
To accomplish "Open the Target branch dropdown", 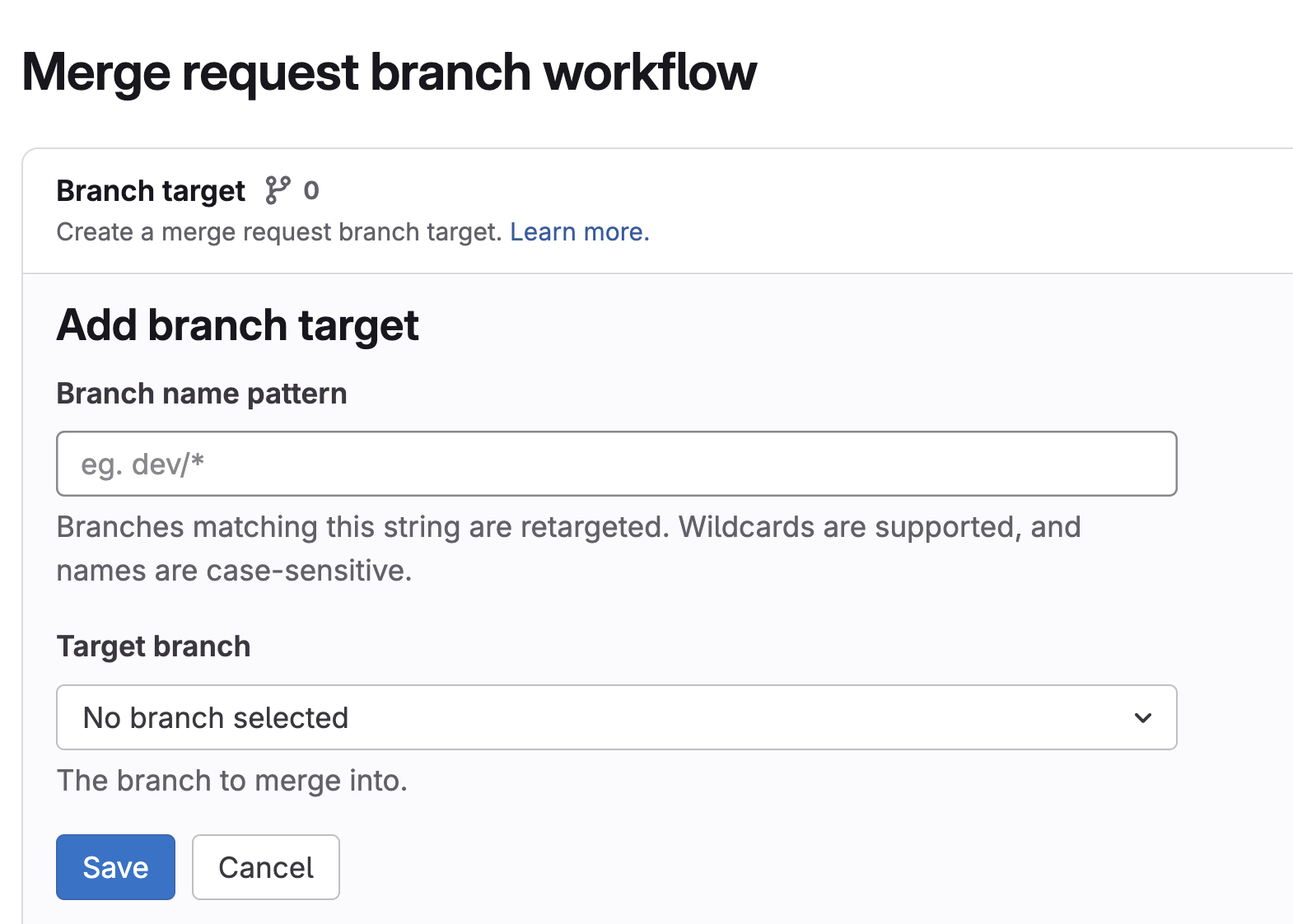I will [x=616, y=717].
